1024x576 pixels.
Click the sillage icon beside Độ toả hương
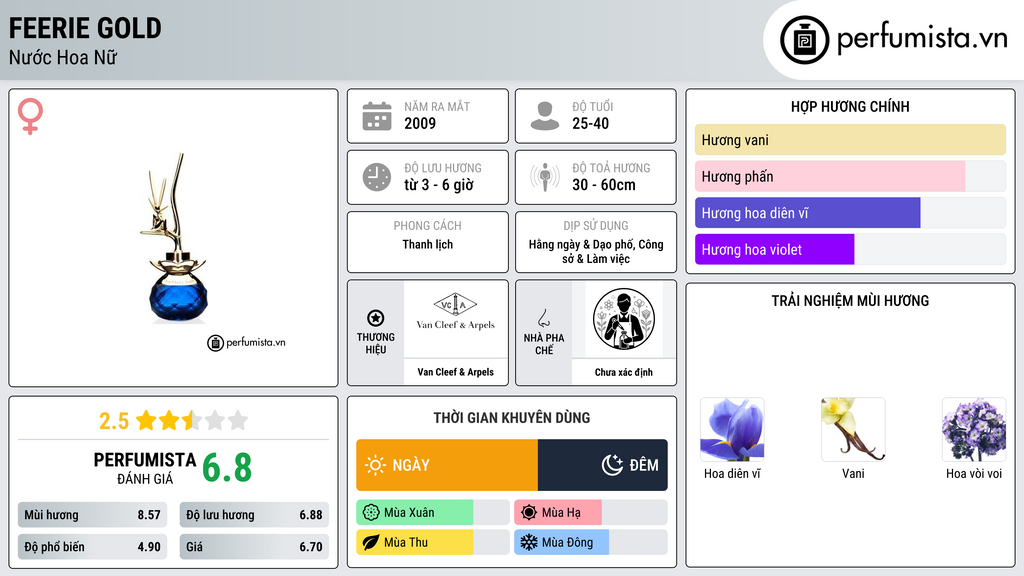[x=545, y=177]
